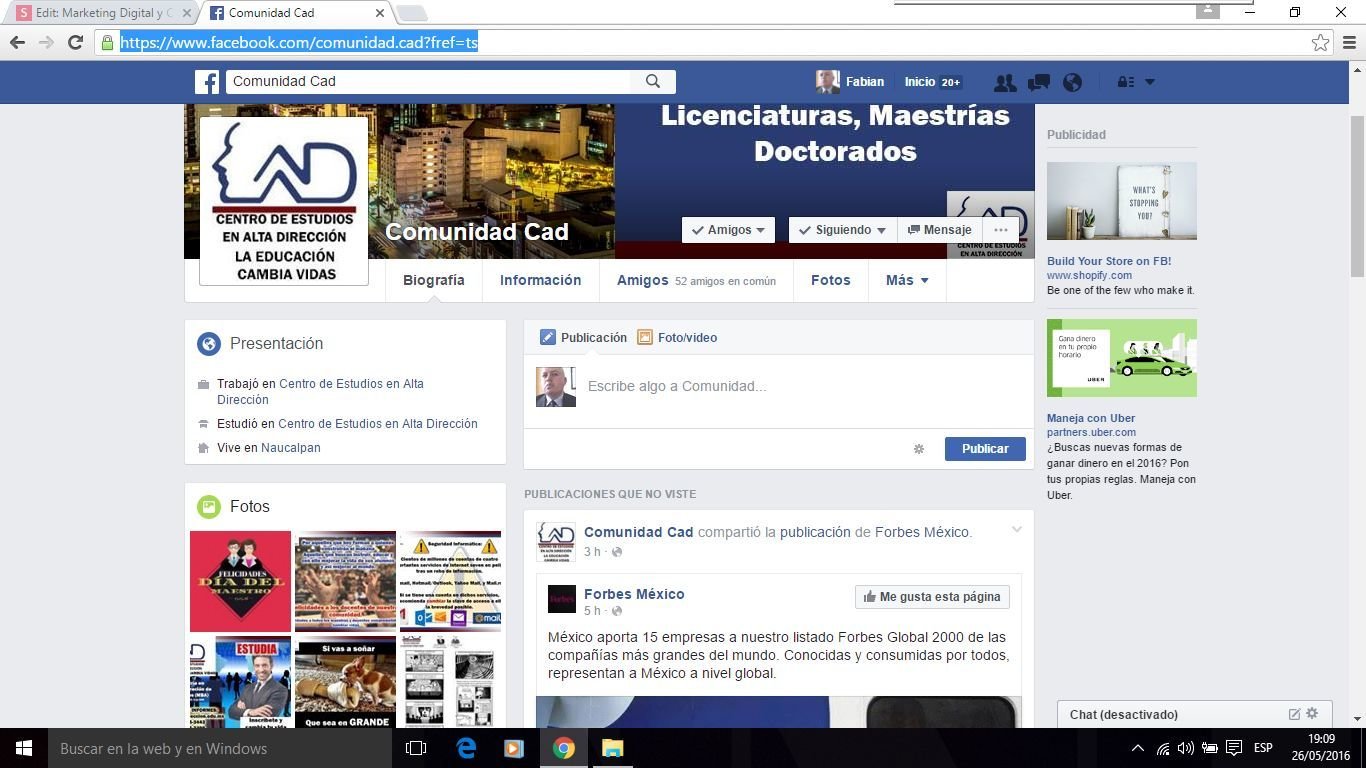Open the Amigos dropdown button on cover
Screen dimensions: 1366x768
(x=729, y=230)
